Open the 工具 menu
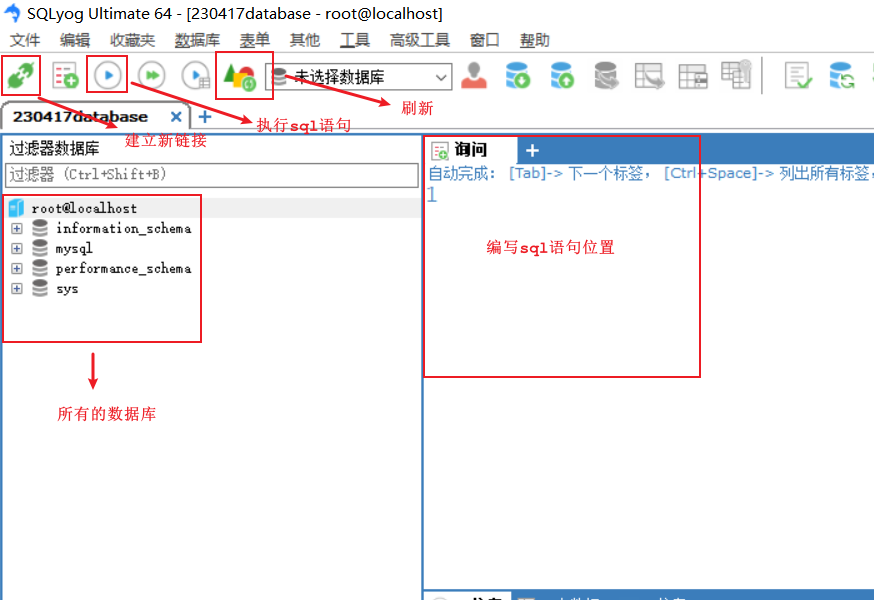 pos(355,40)
